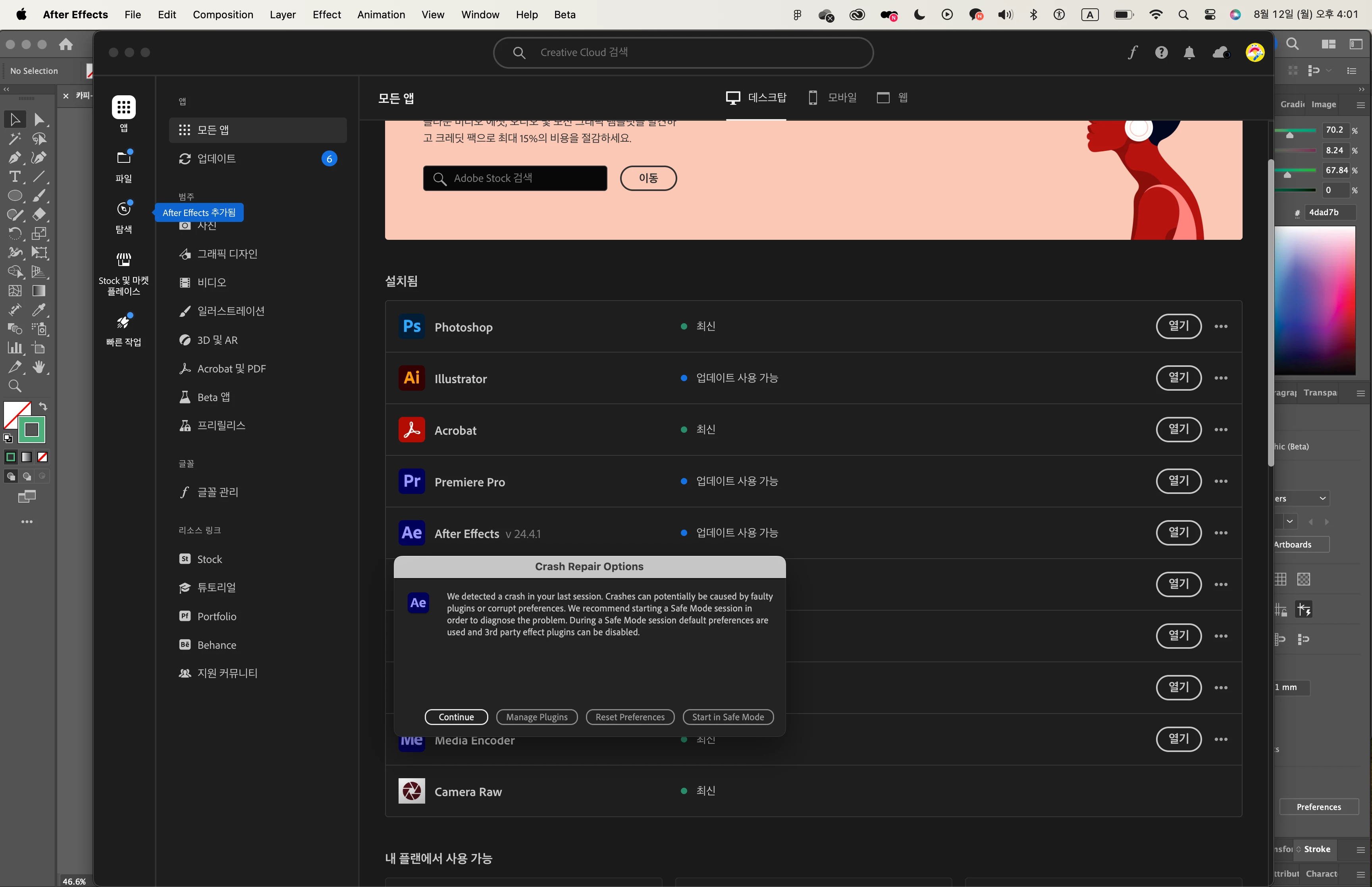
Task: Open Creative Cloud notifications bell
Action: pyautogui.click(x=1189, y=53)
